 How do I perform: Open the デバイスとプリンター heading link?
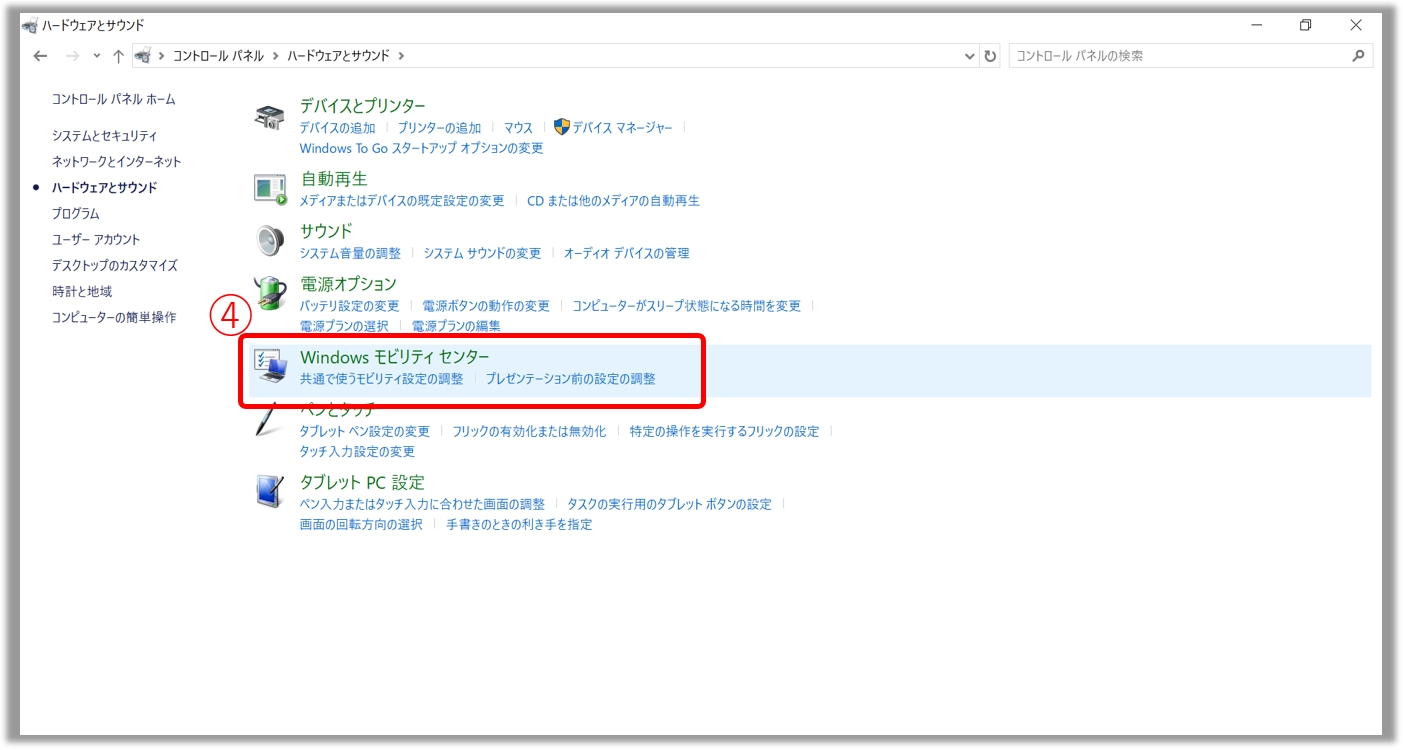tap(362, 106)
